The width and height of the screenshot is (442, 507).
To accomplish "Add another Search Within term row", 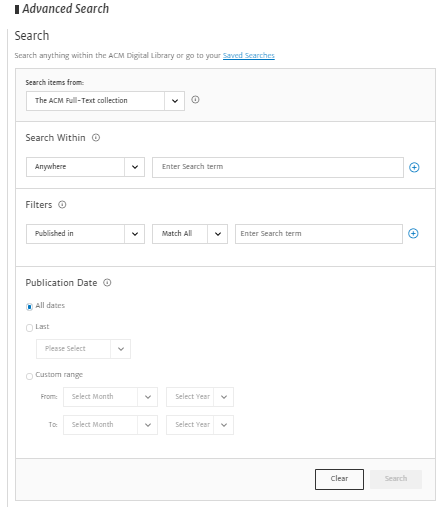I will point(414,167).
